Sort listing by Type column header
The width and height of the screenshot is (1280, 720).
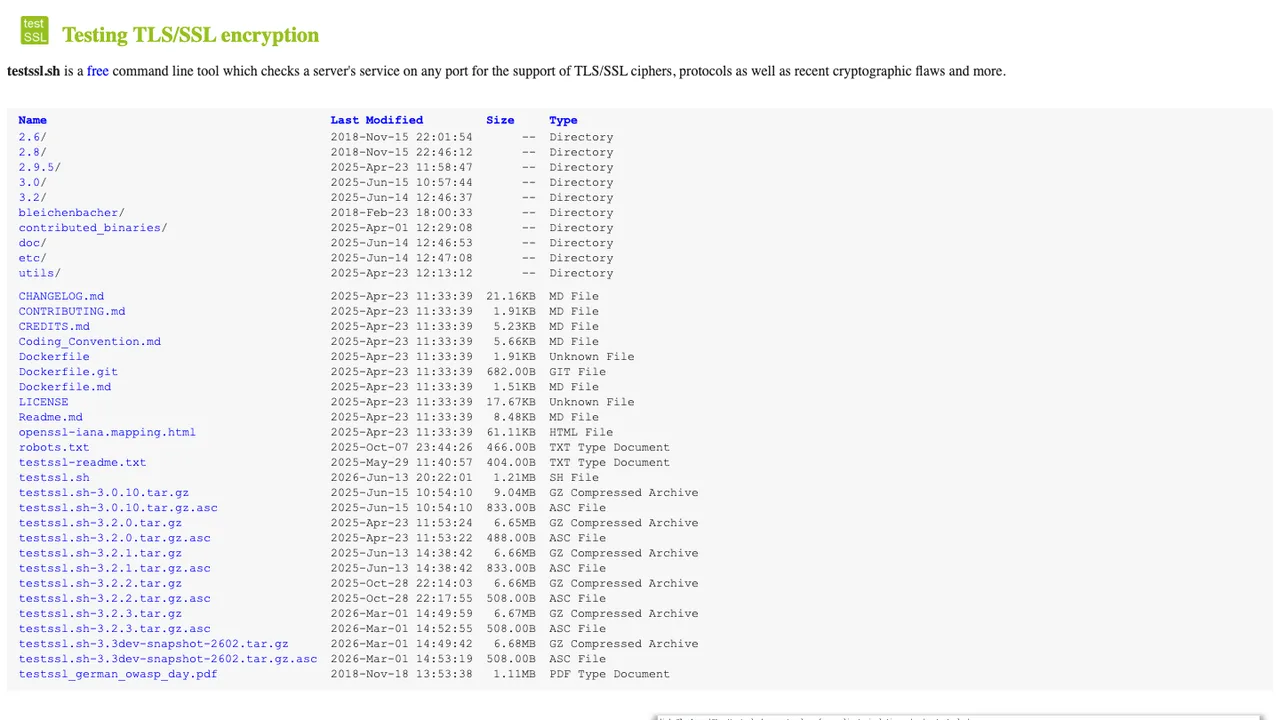click(x=563, y=120)
